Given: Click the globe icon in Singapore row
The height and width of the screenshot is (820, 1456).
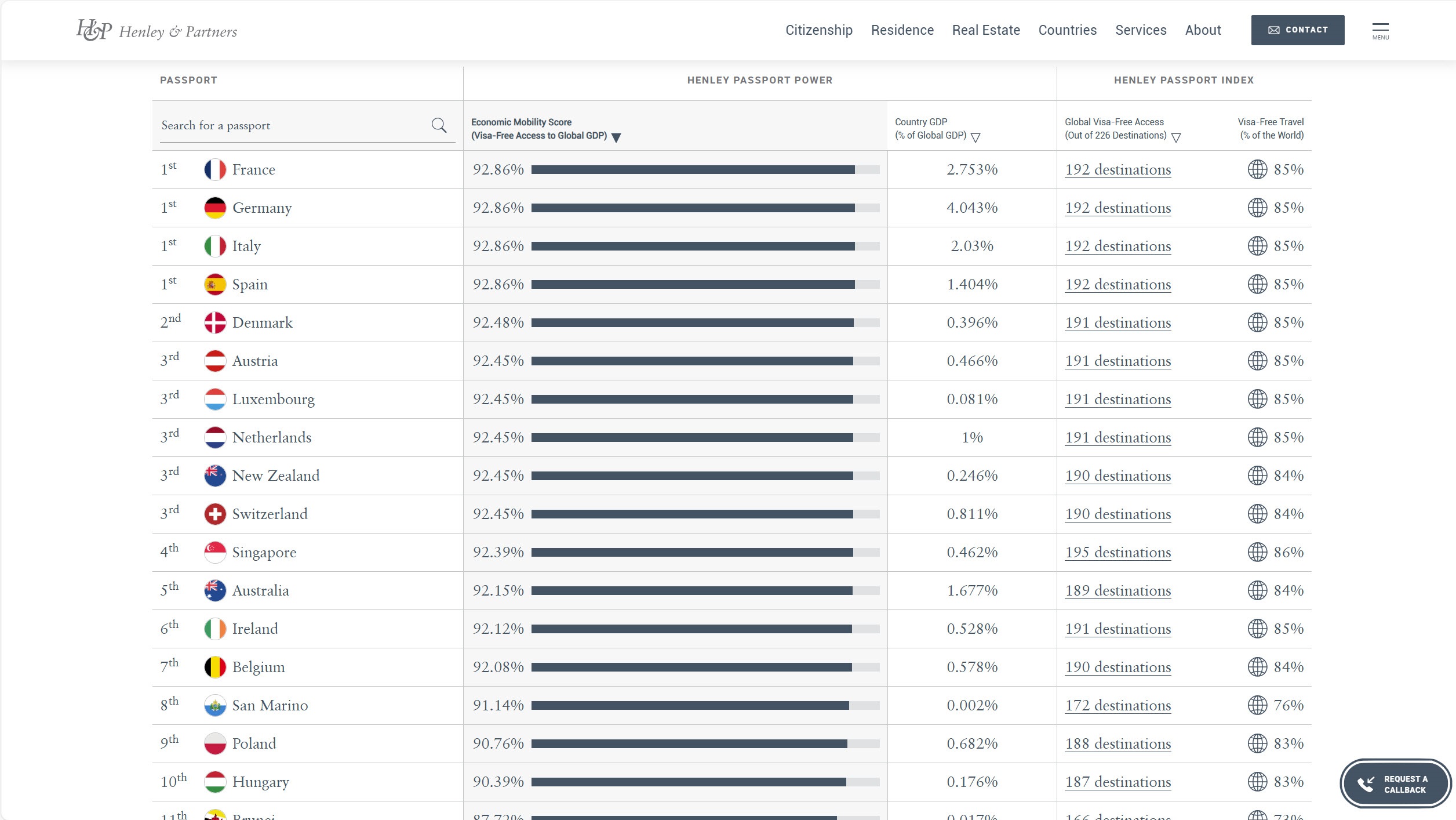Looking at the screenshot, I should point(1257,552).
